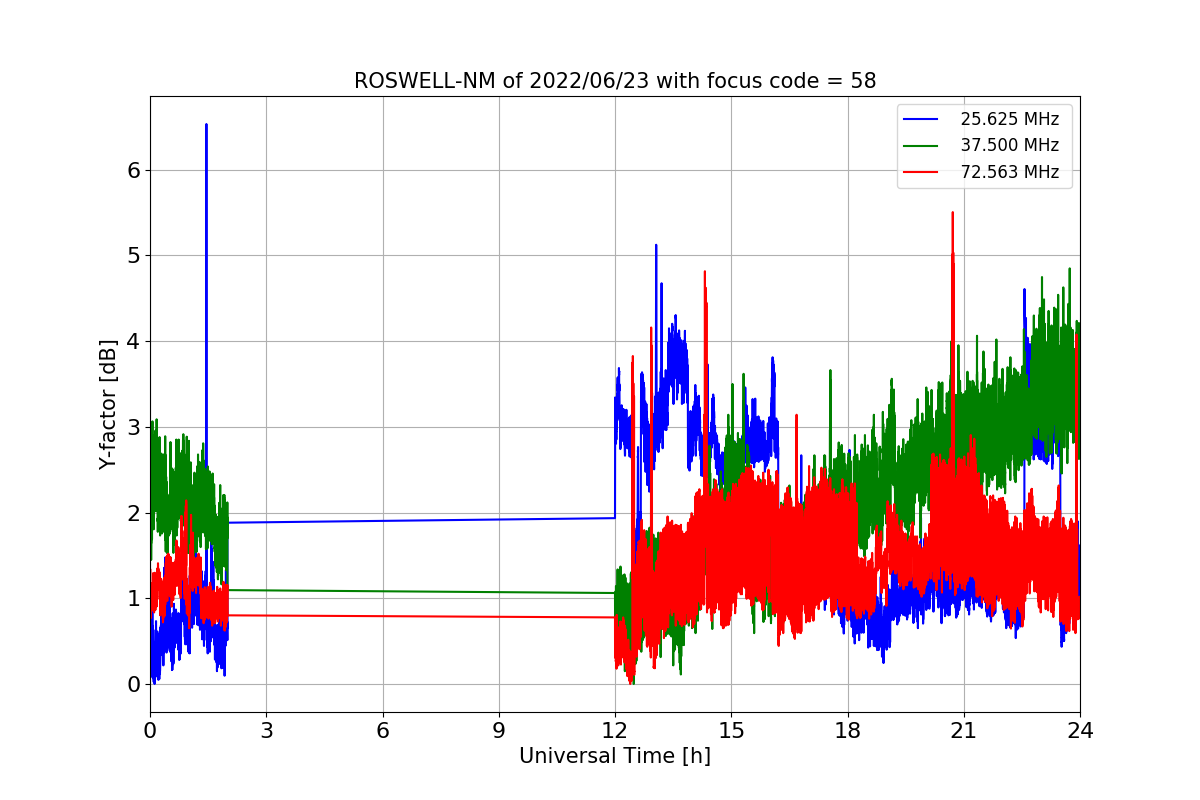Screen dimensions: 1200x800
Task: Click the y-axis tick label 6
Action: pos(133,170)
